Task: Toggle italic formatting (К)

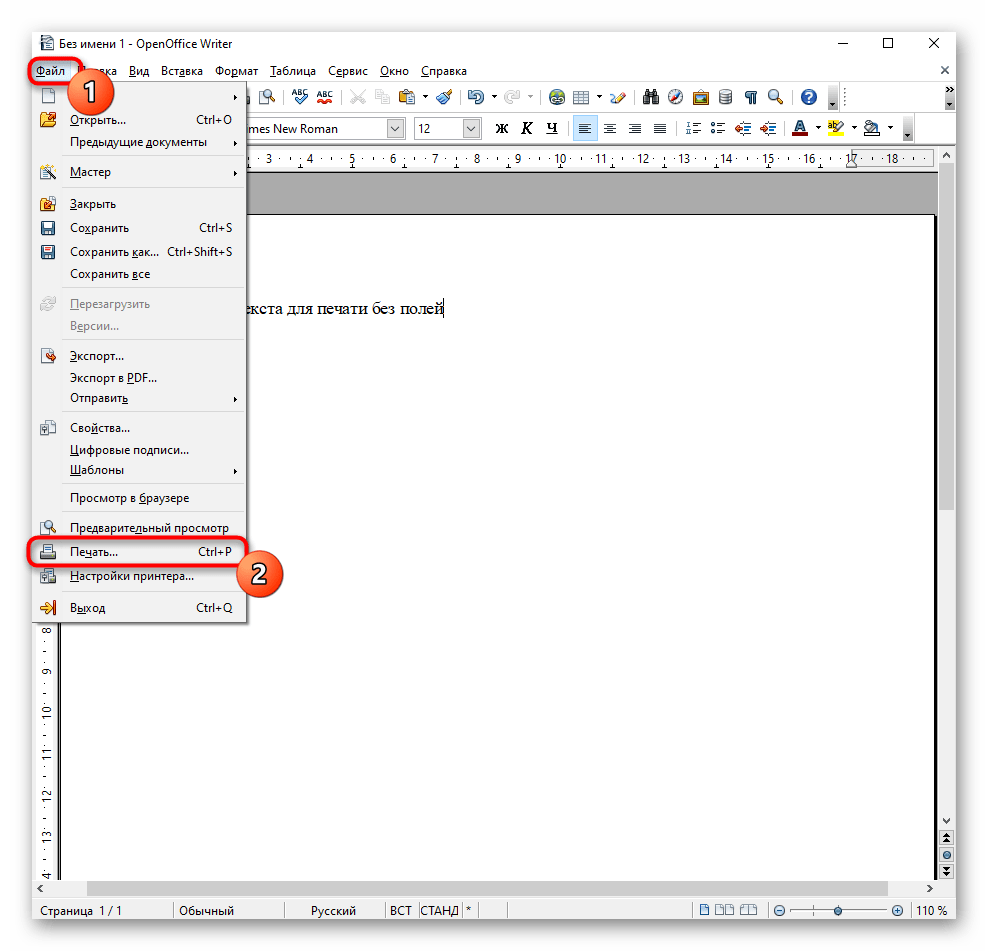Action: pos(527,128)
